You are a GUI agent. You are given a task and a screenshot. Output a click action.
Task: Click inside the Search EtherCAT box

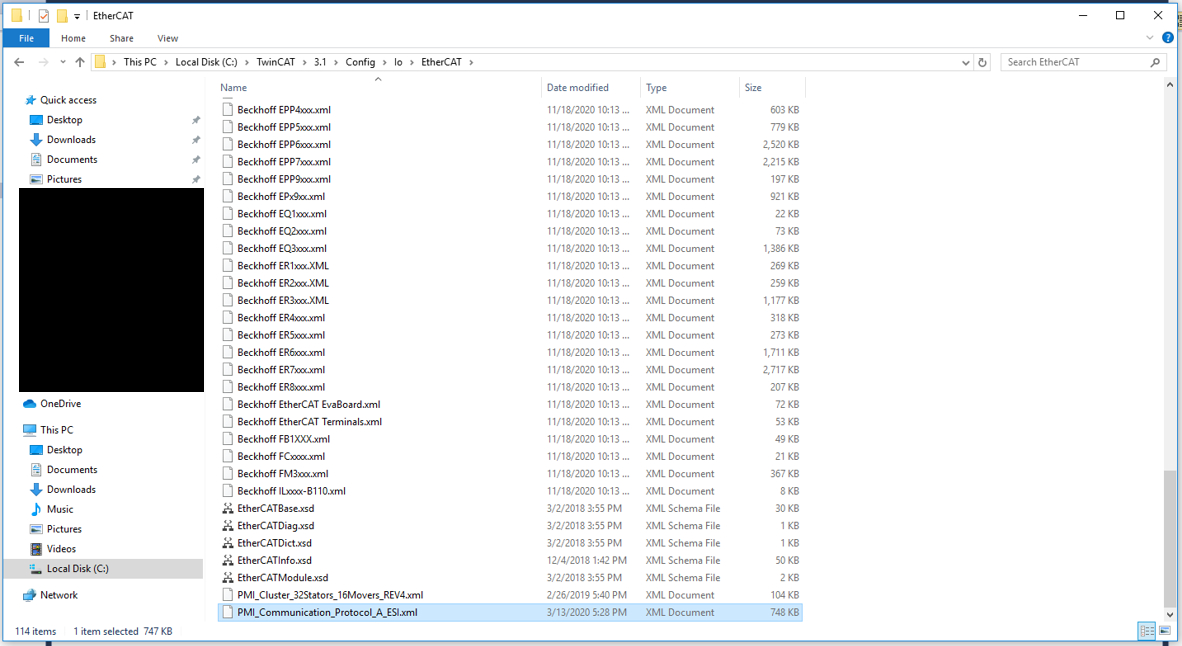(x=1075, y=62)
